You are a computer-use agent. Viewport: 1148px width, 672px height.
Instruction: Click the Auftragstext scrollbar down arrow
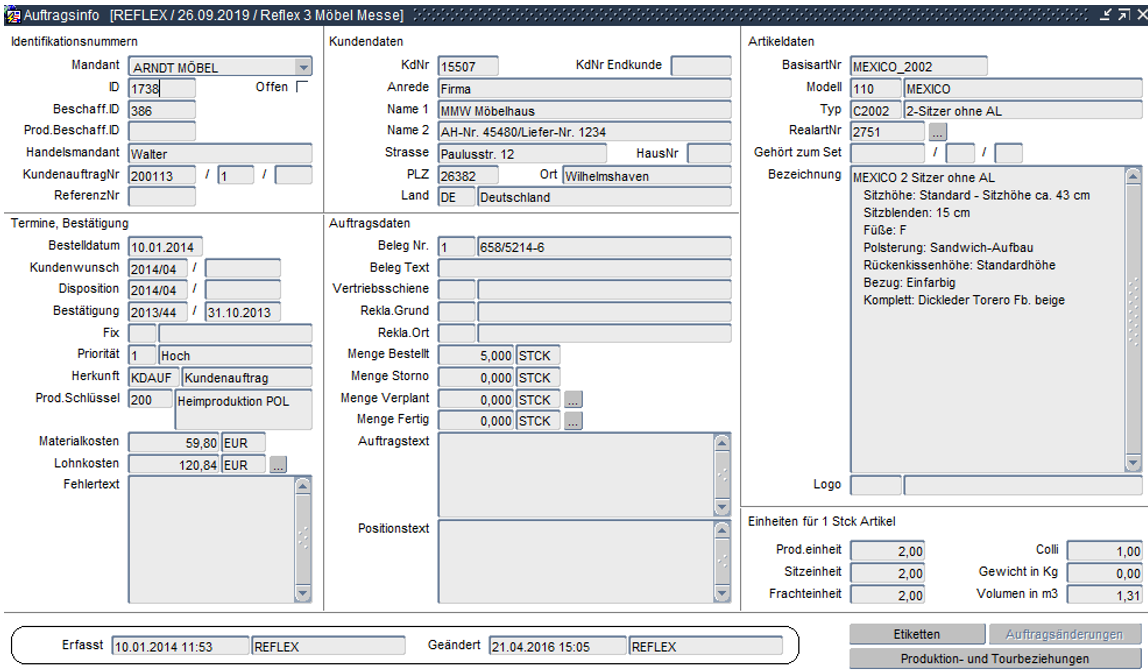(x=722, y=508)
